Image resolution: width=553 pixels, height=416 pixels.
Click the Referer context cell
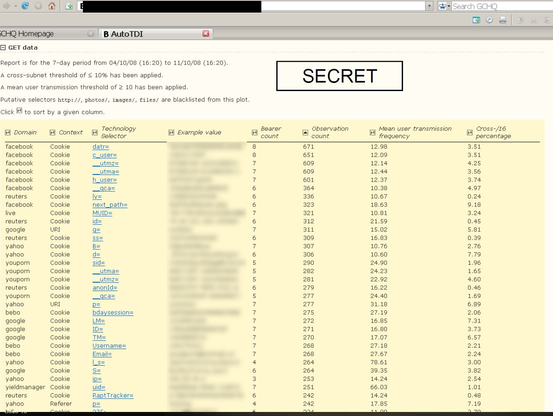(x=61, y=404)
